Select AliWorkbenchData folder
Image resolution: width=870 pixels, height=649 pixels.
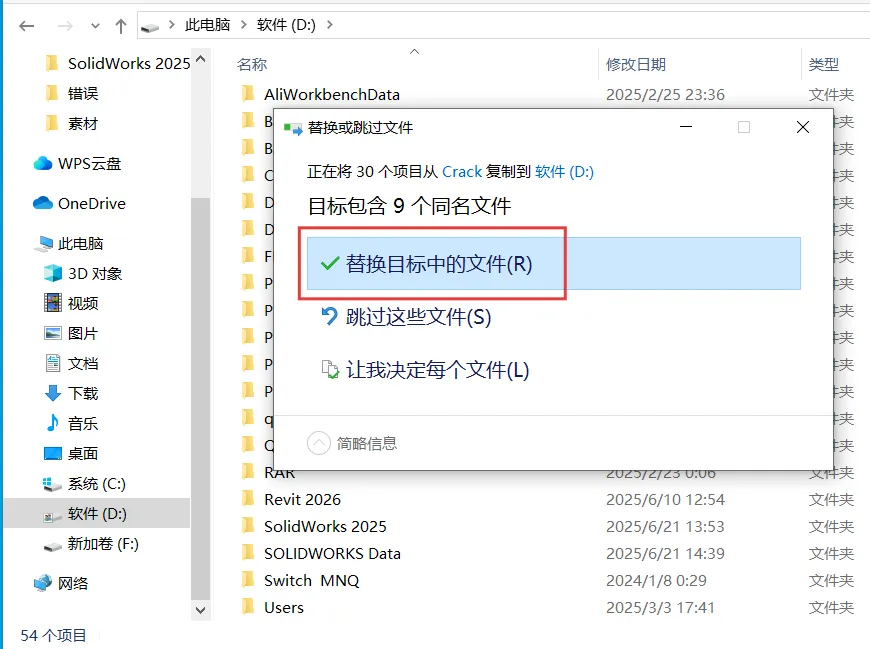[331, 94]
